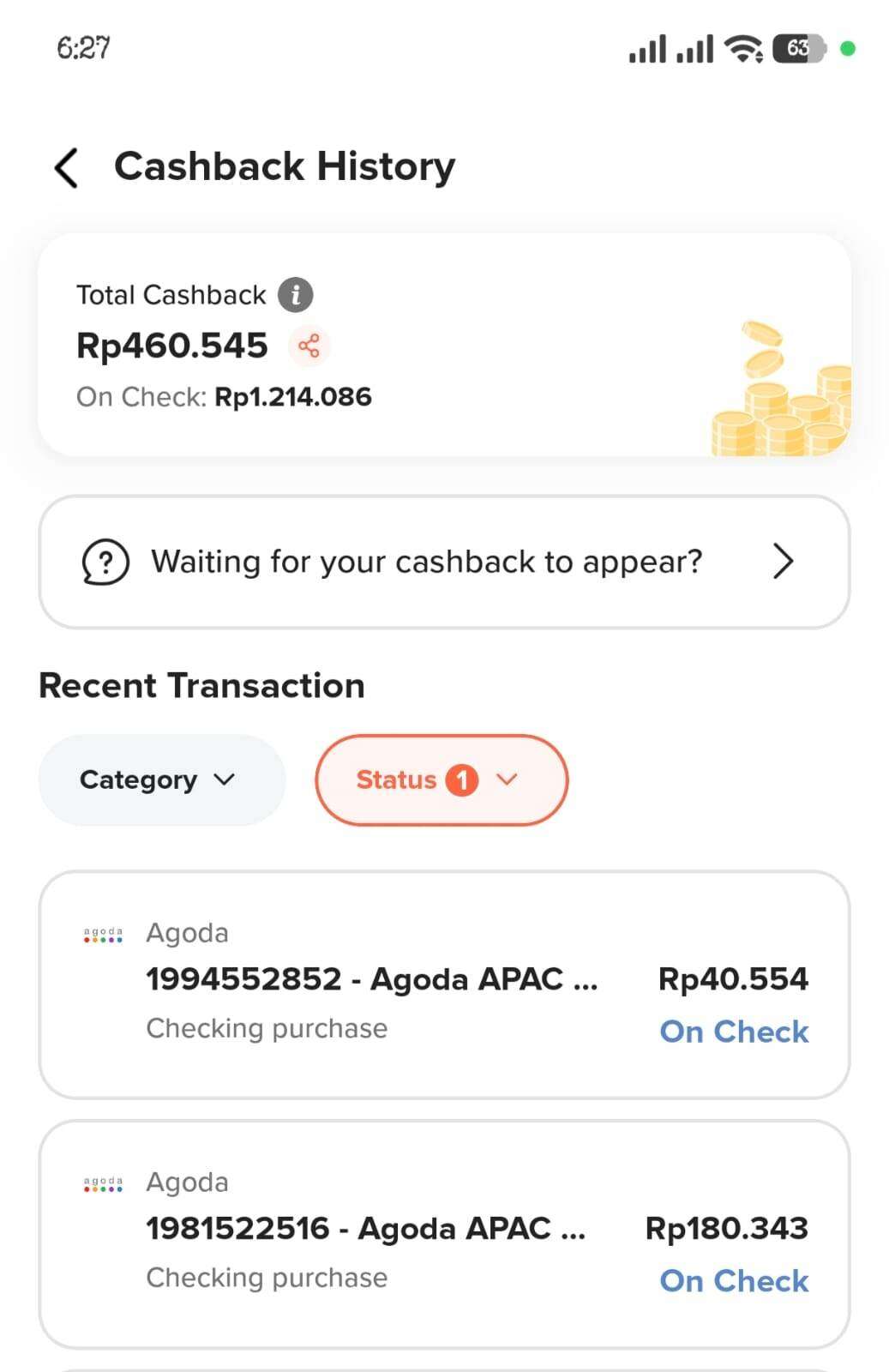Tap the Rp460.545 total cashback amount
The height and width of the screenshot is (1372, 889).
click(x=172, y=346)
